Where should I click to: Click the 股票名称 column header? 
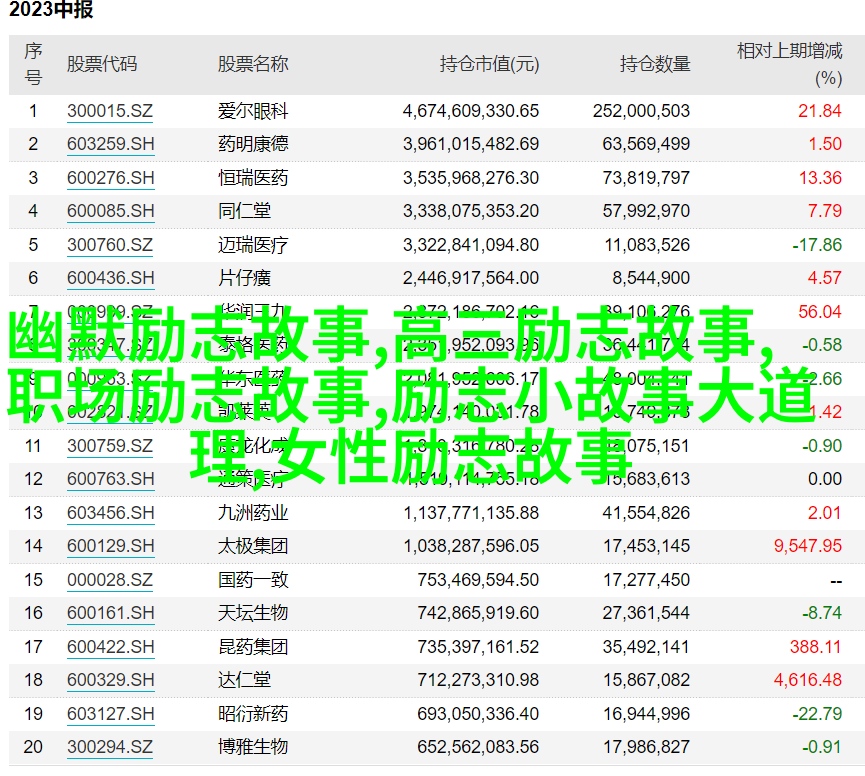point(253,64)
